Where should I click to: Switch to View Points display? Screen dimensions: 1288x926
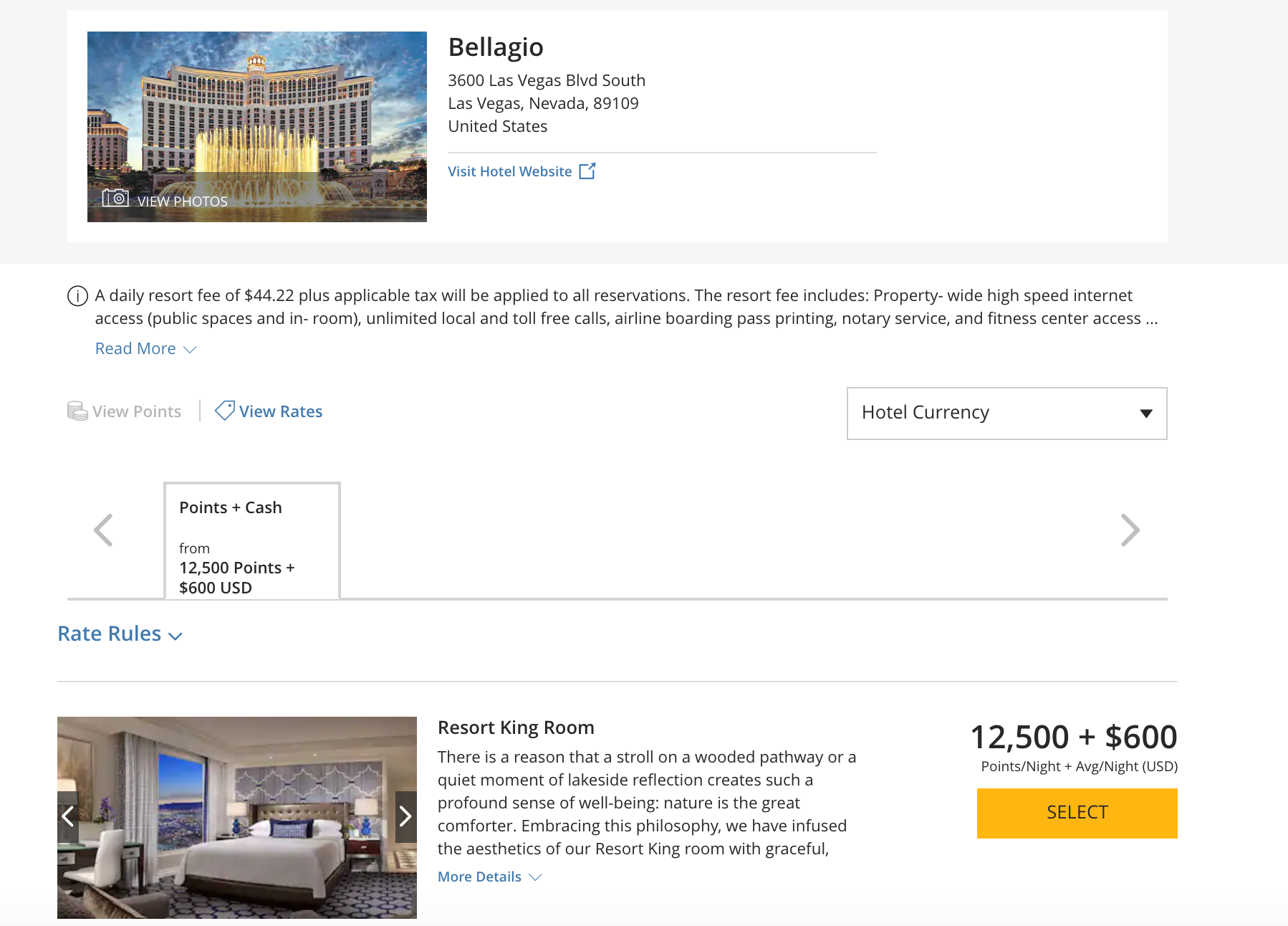click(136, 411)
